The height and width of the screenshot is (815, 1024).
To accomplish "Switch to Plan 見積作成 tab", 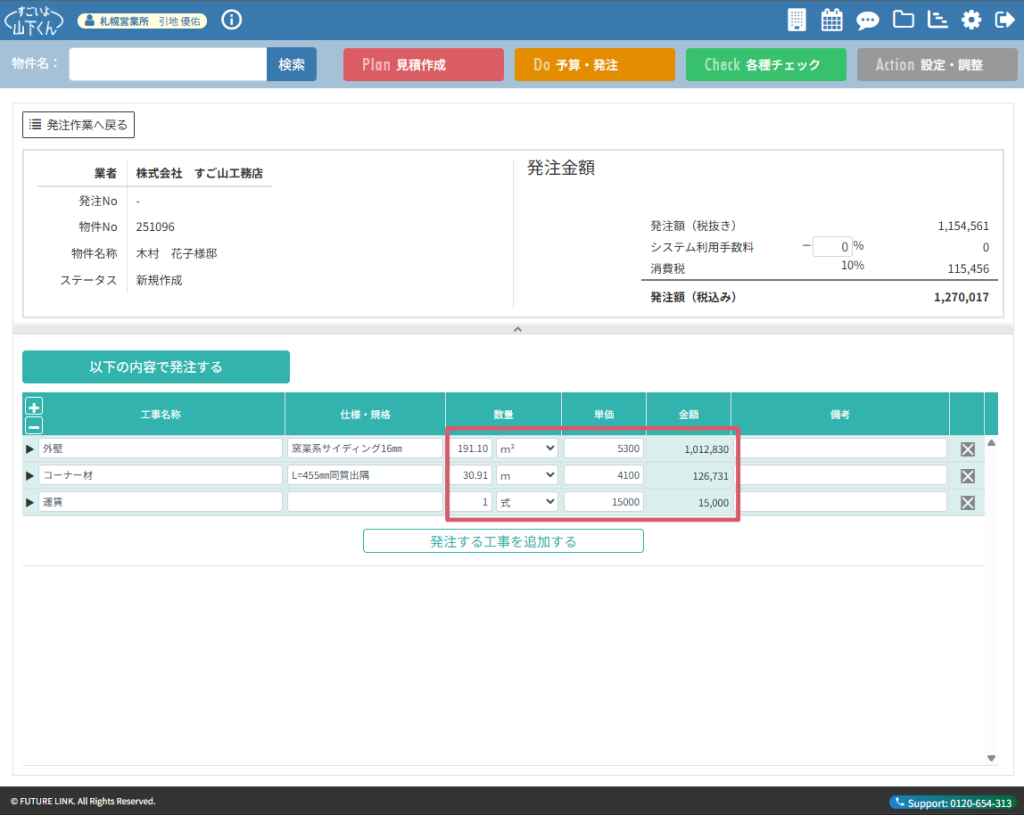I will pyautogui.click(x=423, y=65).
